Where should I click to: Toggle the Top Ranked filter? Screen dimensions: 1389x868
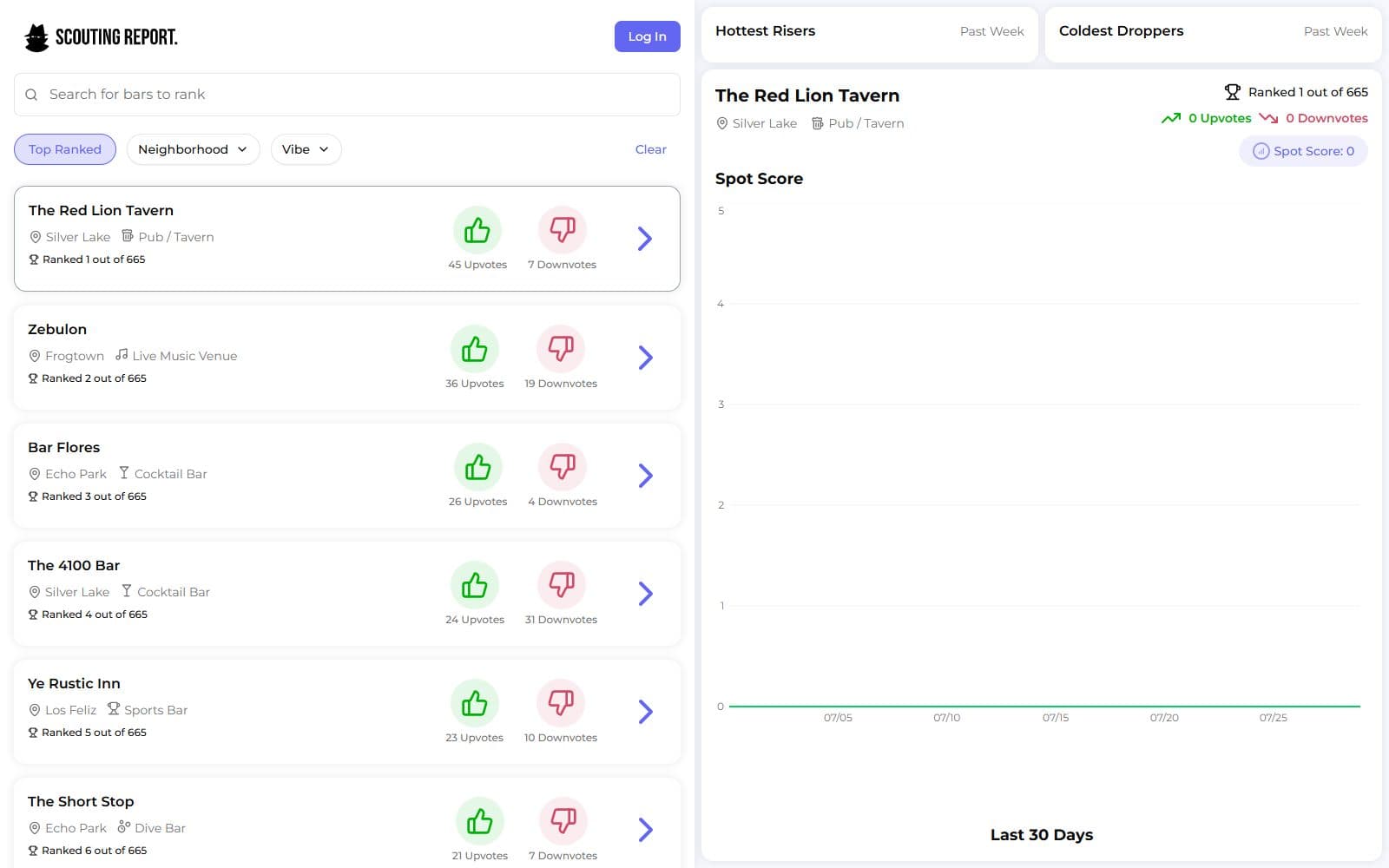(65, 149)
